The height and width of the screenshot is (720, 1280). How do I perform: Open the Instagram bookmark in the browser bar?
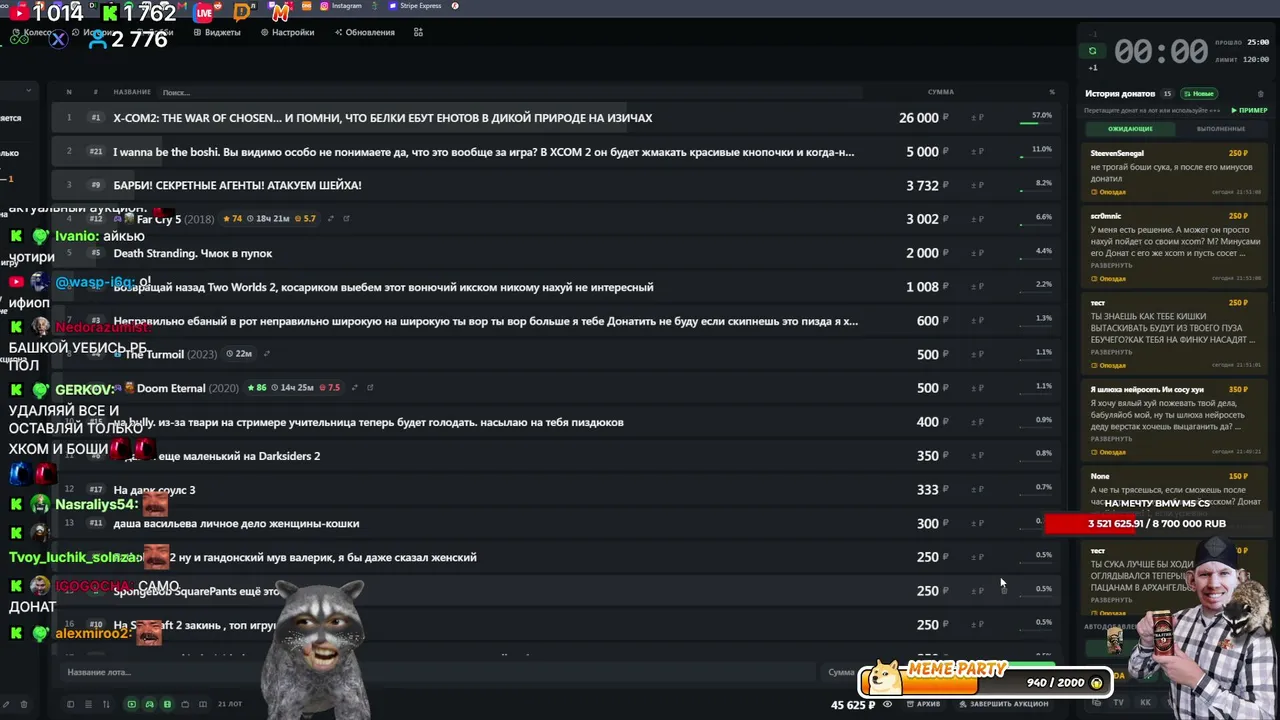pyautogui.click(x=341, y=6)
